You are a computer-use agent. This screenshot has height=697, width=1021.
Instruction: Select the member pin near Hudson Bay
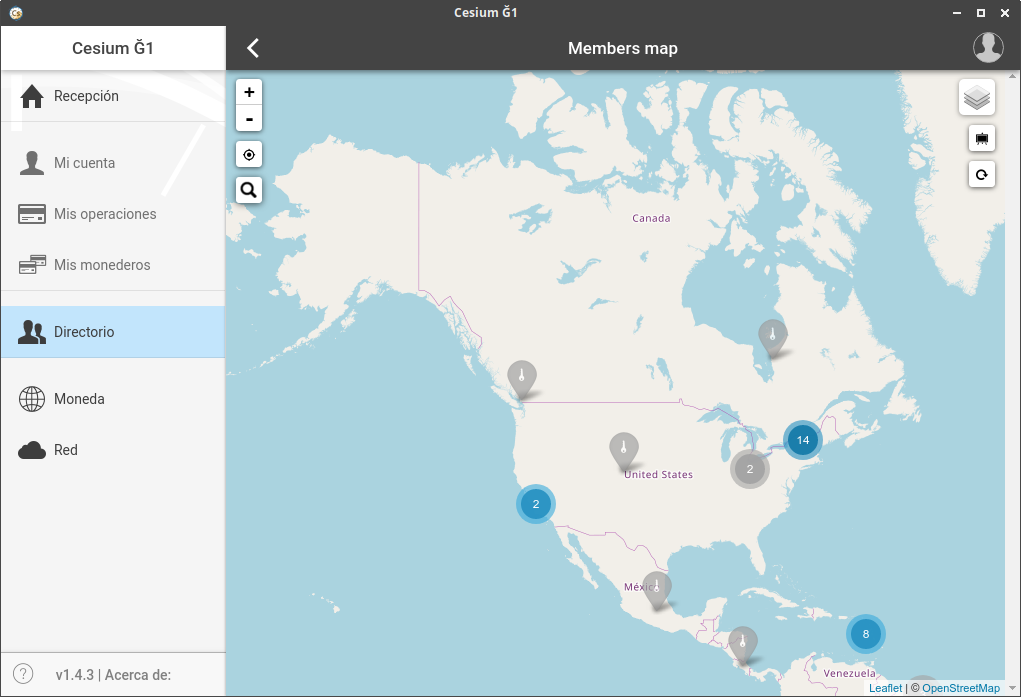[x=773, y=337]
